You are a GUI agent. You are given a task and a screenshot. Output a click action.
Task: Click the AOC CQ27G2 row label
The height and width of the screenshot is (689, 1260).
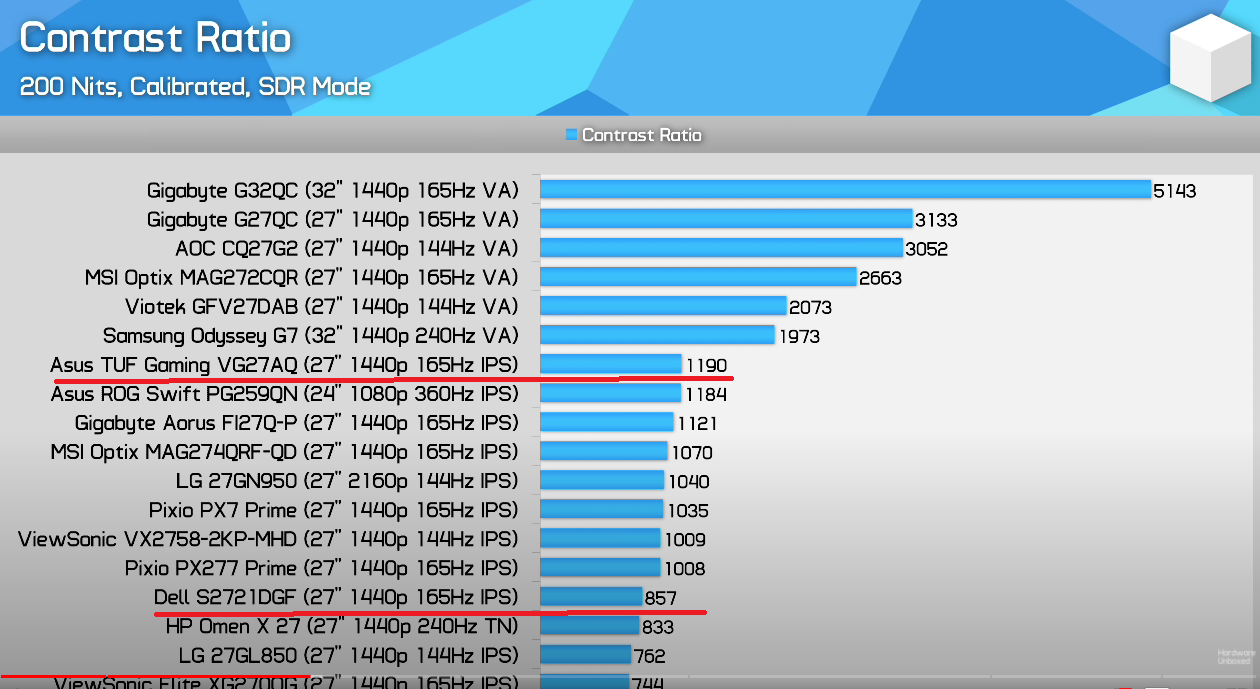point(347,248)
